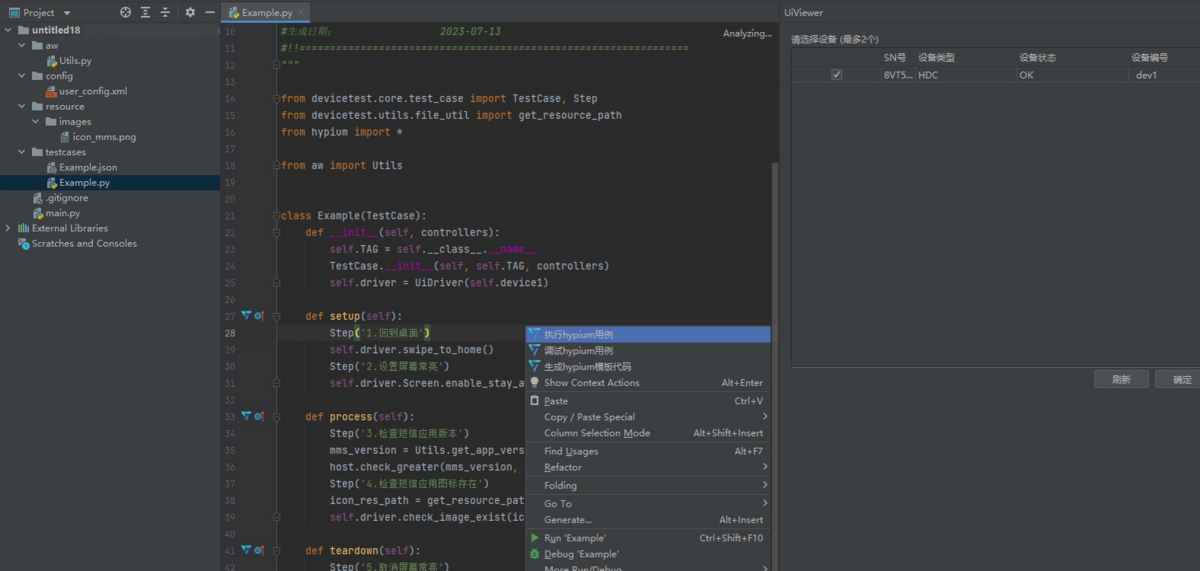Click the Select Opened File locate icon
Screen dimensions: 1200x571
125,13
